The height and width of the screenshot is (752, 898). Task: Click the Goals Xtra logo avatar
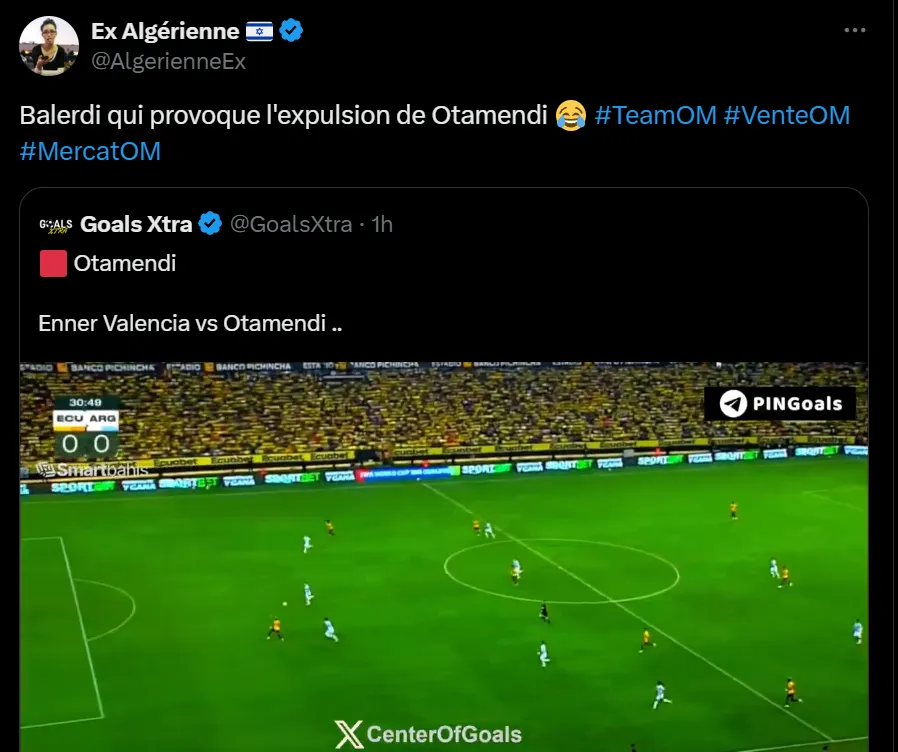[x=56, y=225]
